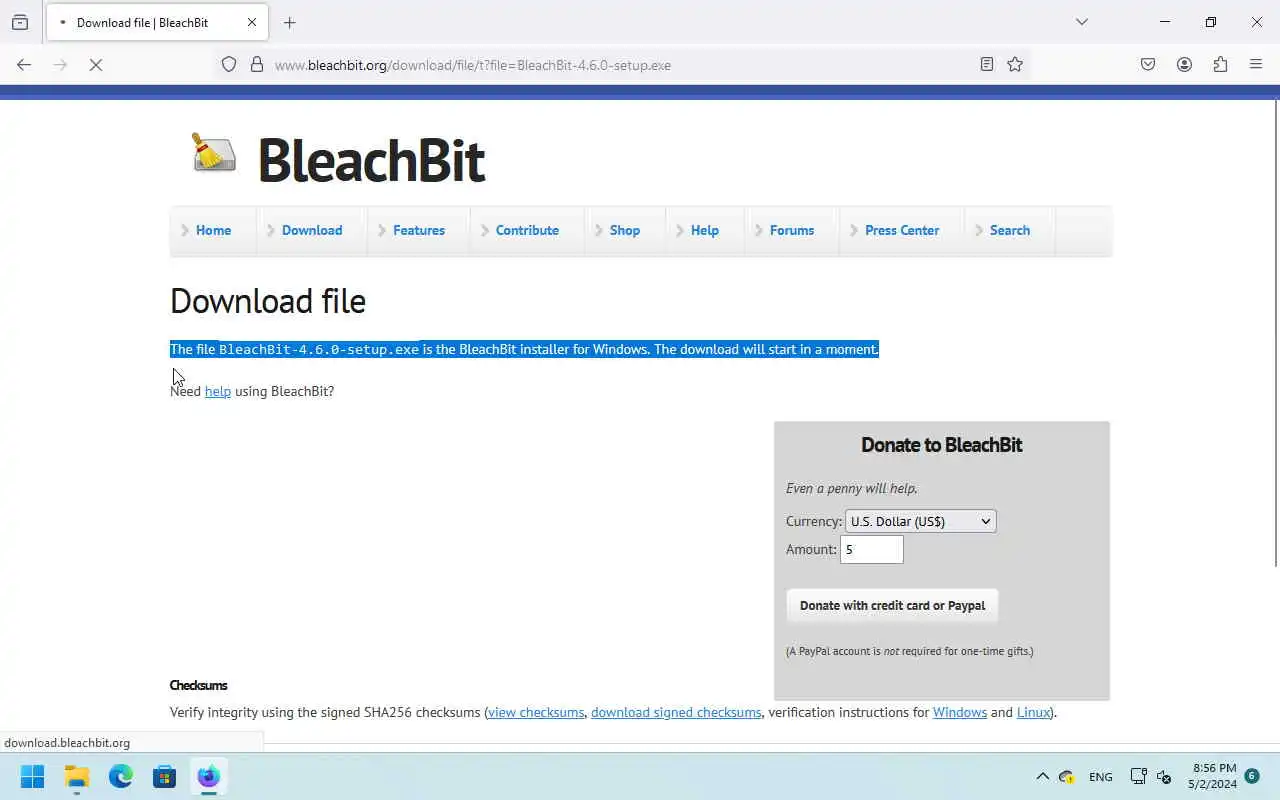1280x800 pixels.
Task: Open notification center badge showing 6
Action: click(x=1252, y=776)
